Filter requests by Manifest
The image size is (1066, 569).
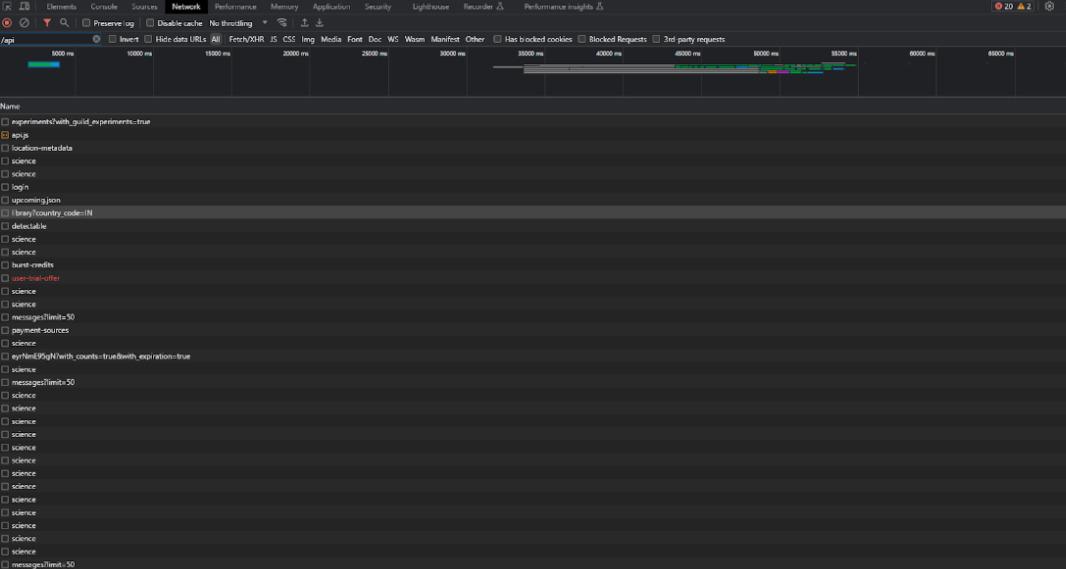pyautogui.click(x=445, y=39)
